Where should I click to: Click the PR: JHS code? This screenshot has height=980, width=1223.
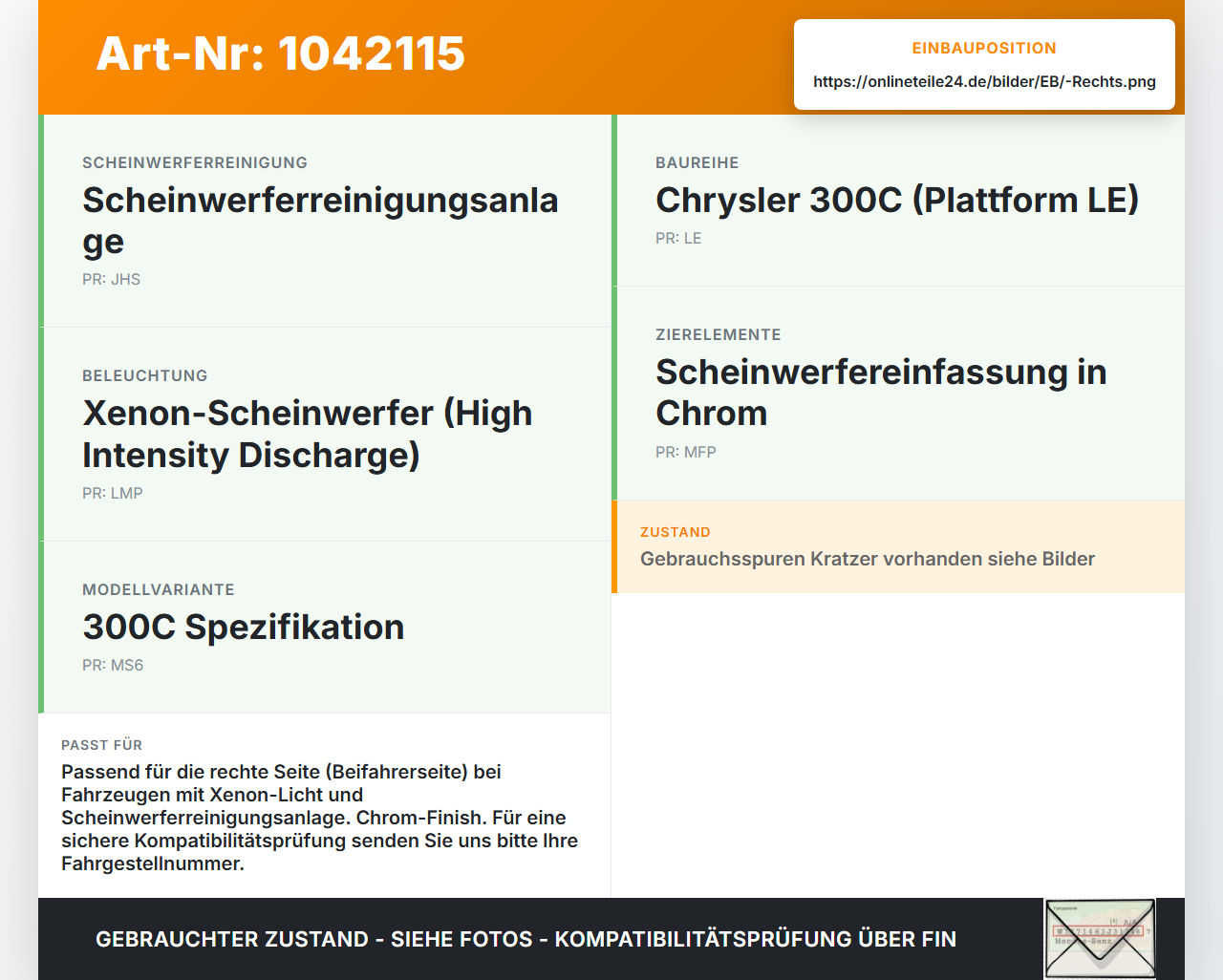tap(111, 280)
